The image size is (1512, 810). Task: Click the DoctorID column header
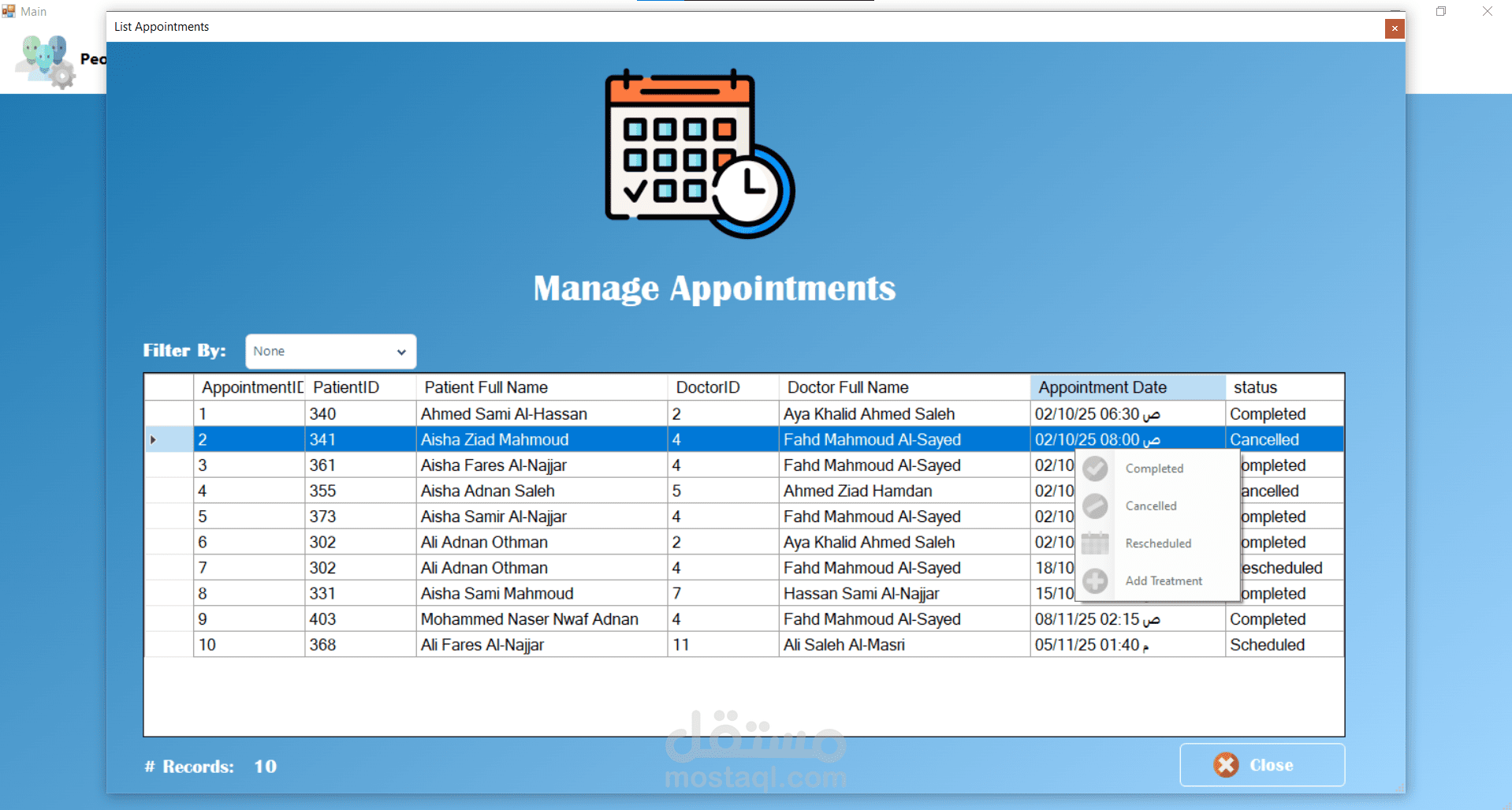(x=723, y=387)
